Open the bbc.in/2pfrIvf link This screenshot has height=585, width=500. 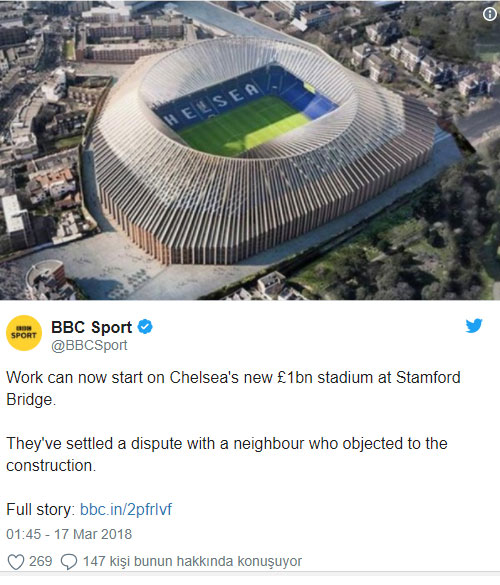126,509
